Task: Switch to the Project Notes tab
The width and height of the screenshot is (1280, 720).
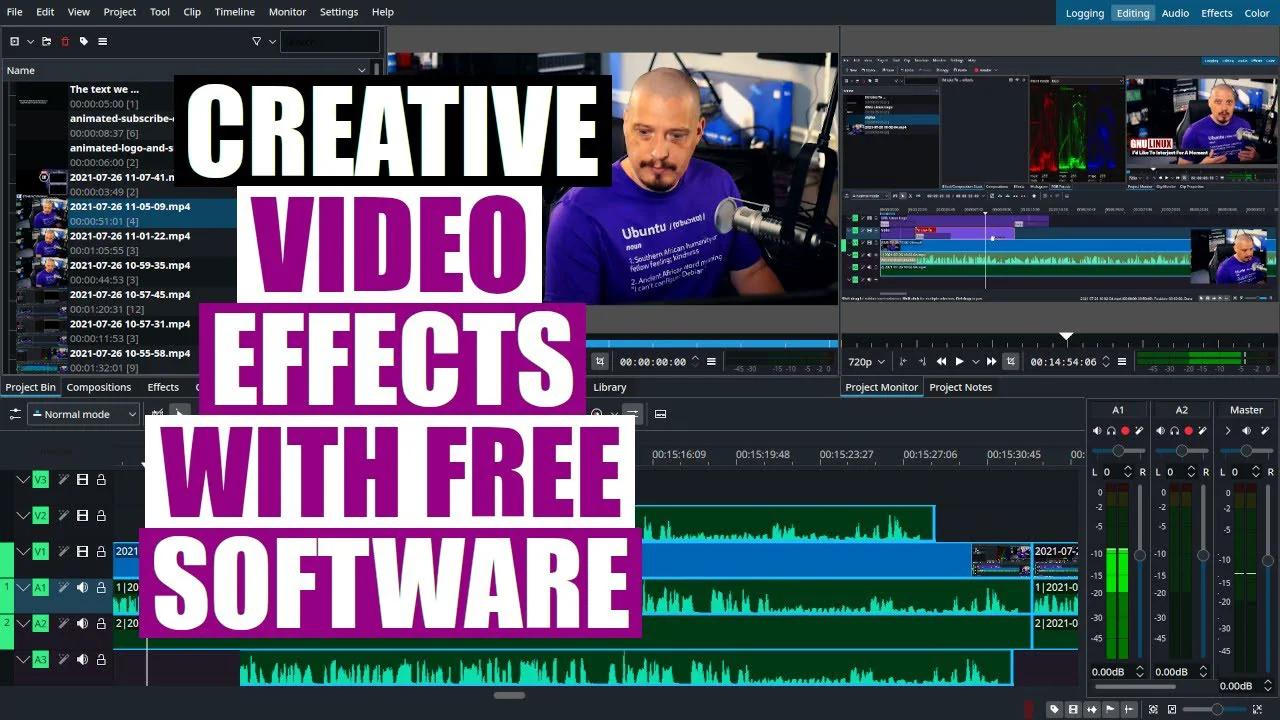Action: [960, 387]
